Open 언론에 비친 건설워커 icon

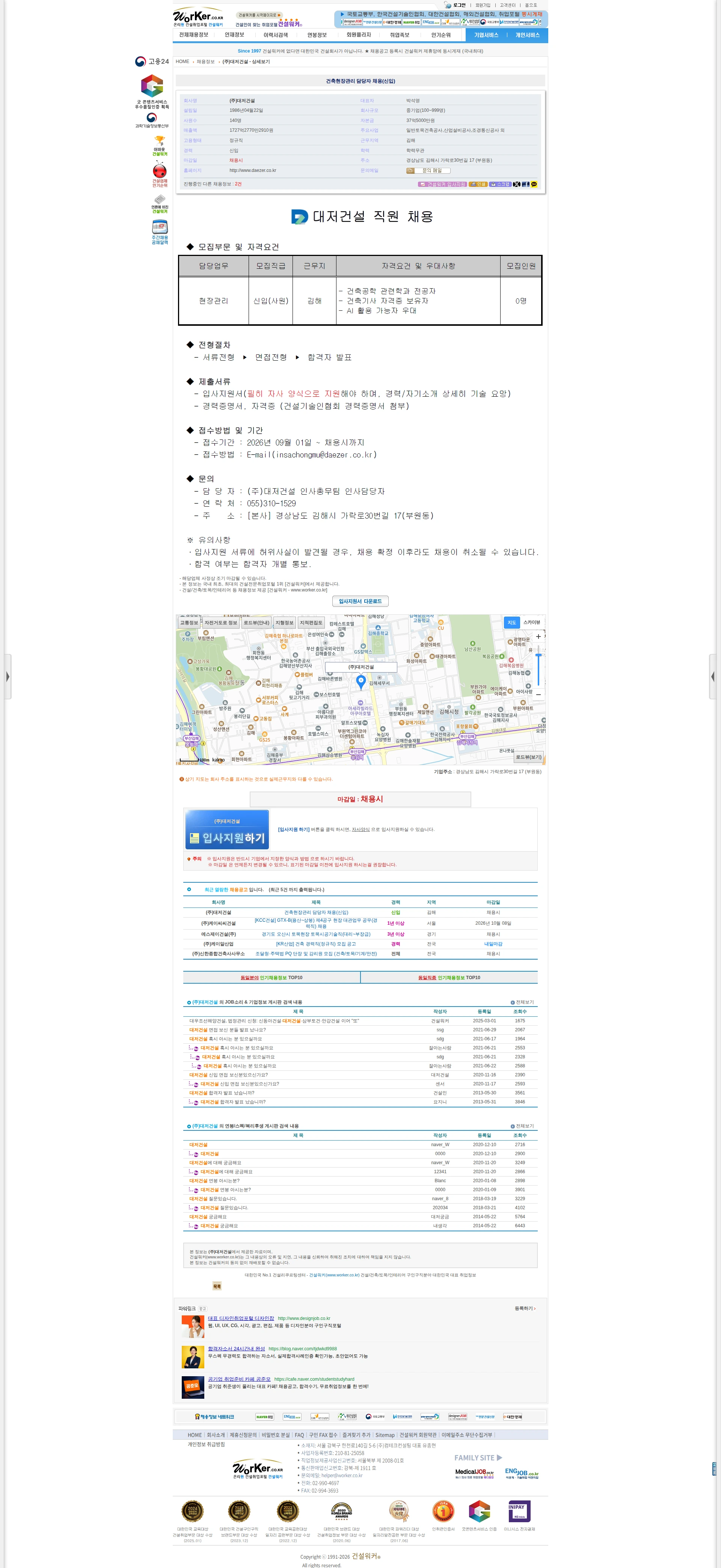(x=160, y=204)
